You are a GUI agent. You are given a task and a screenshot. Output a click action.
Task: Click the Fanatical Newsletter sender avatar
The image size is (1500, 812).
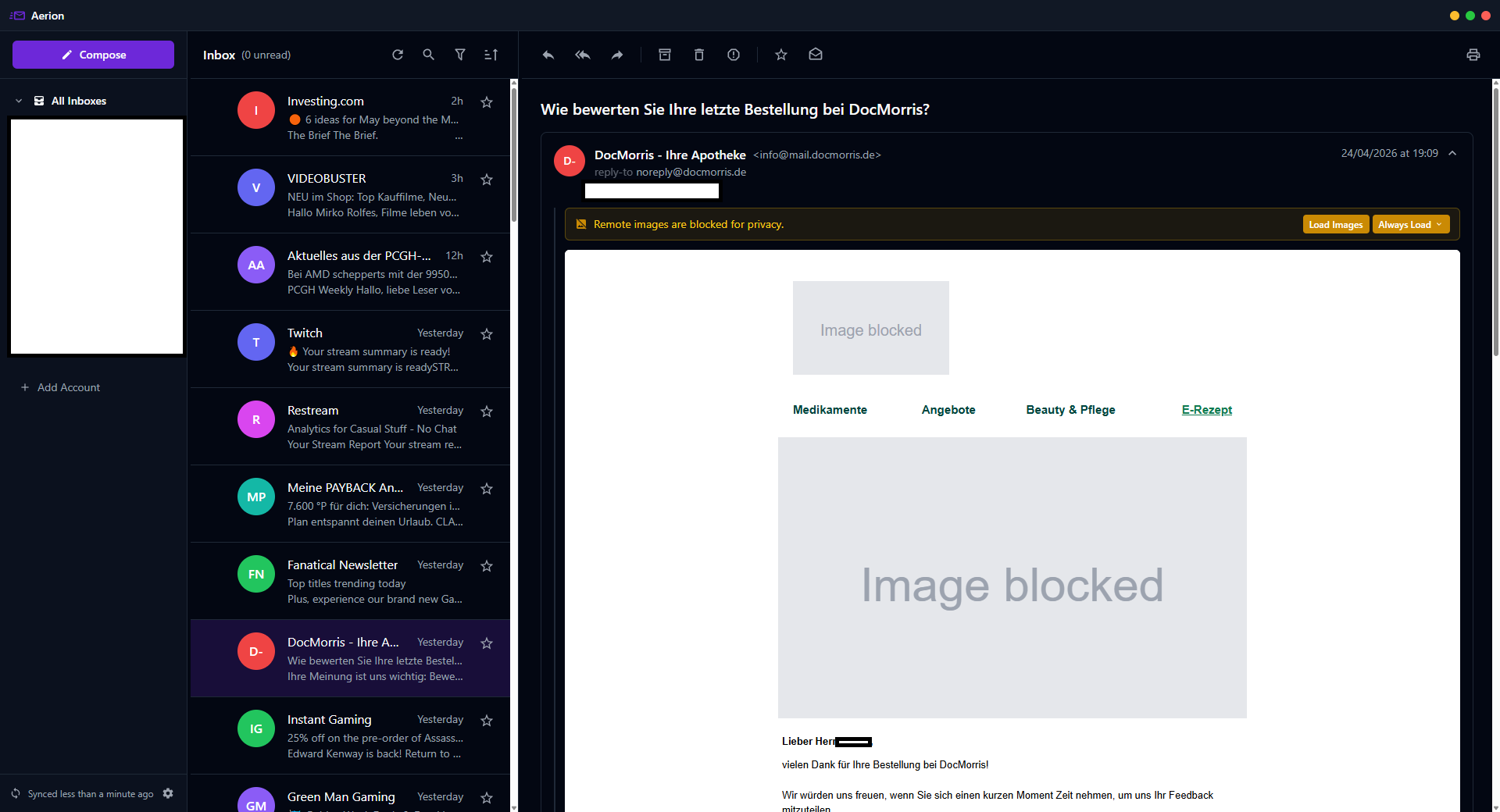(x=256, y=574)
